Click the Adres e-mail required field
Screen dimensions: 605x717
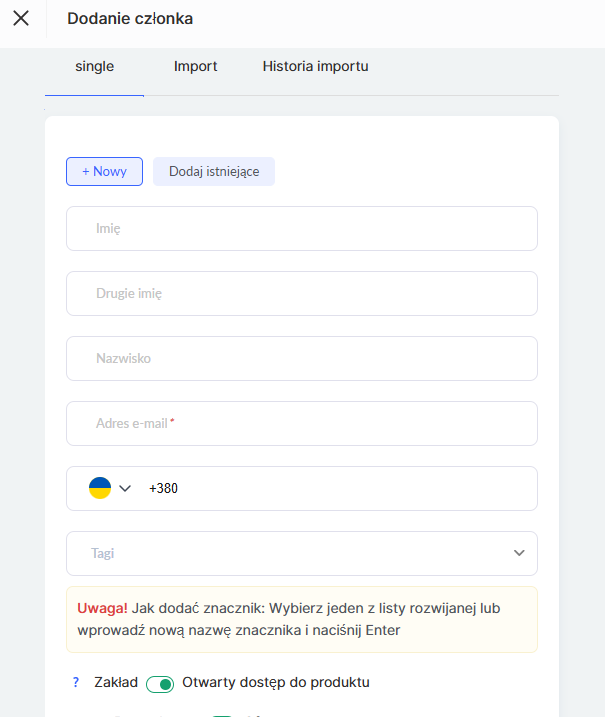coord(301,423)
